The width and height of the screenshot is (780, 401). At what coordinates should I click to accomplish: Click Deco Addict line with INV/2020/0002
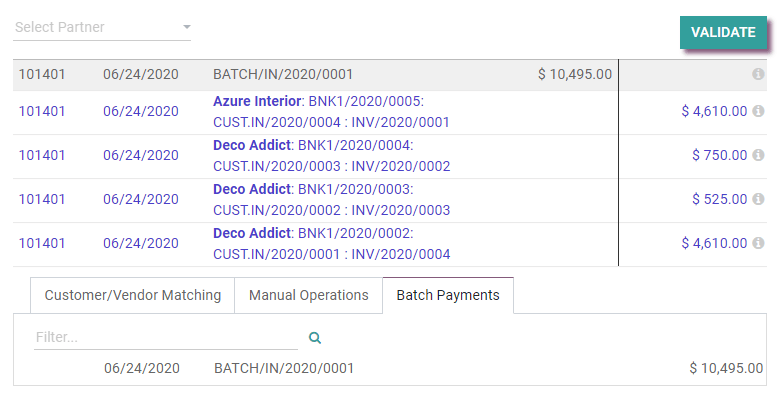(x=331, y=155)
